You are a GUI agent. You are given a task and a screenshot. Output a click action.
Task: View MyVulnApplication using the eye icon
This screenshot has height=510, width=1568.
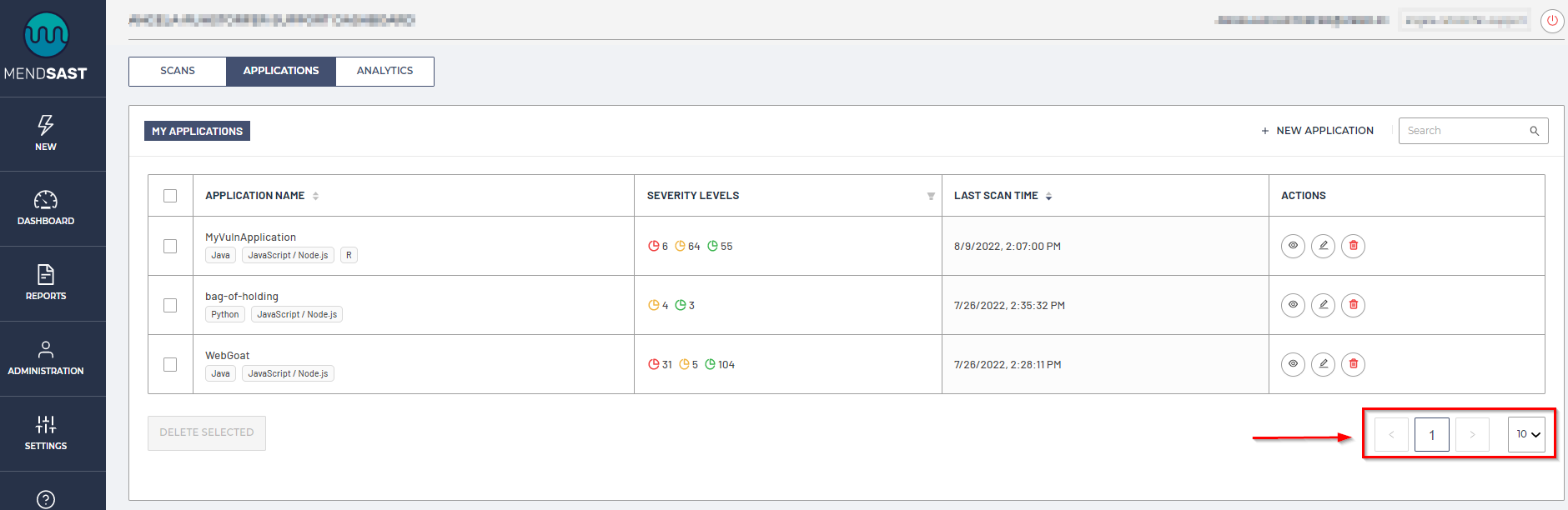click(1293, 246)
